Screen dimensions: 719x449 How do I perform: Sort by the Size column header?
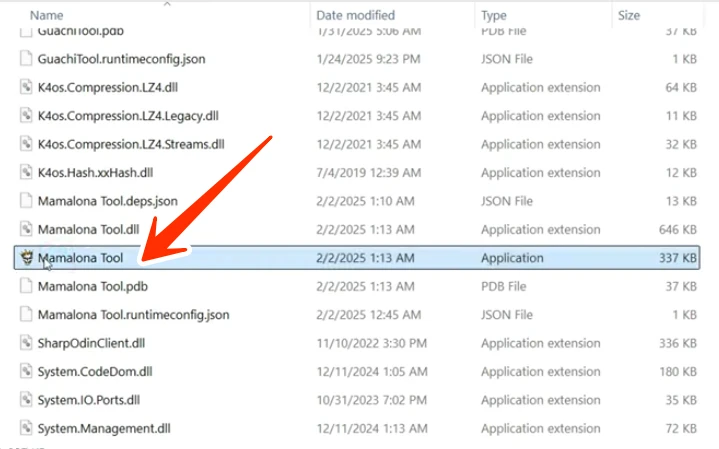(629, 15)
